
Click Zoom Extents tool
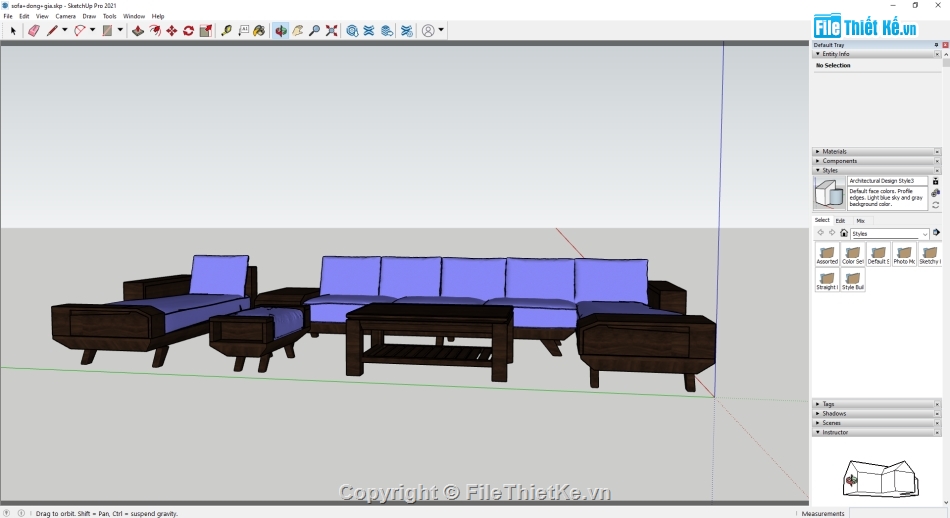coord(331,30)
